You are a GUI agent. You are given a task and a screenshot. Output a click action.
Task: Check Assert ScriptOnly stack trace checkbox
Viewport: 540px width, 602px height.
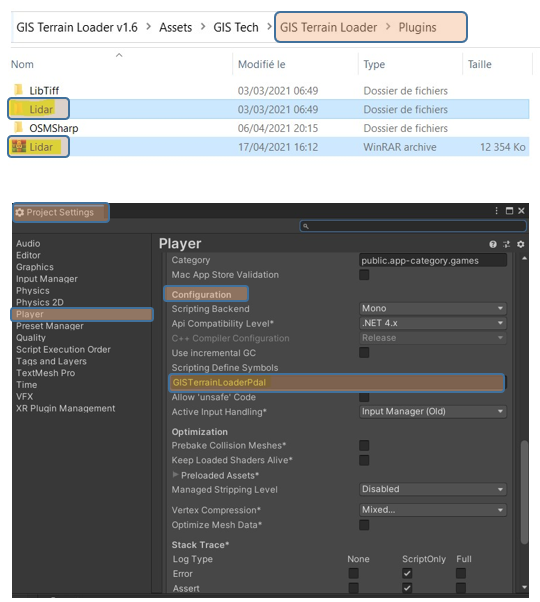pyautogui.click(x=407, y=588)
